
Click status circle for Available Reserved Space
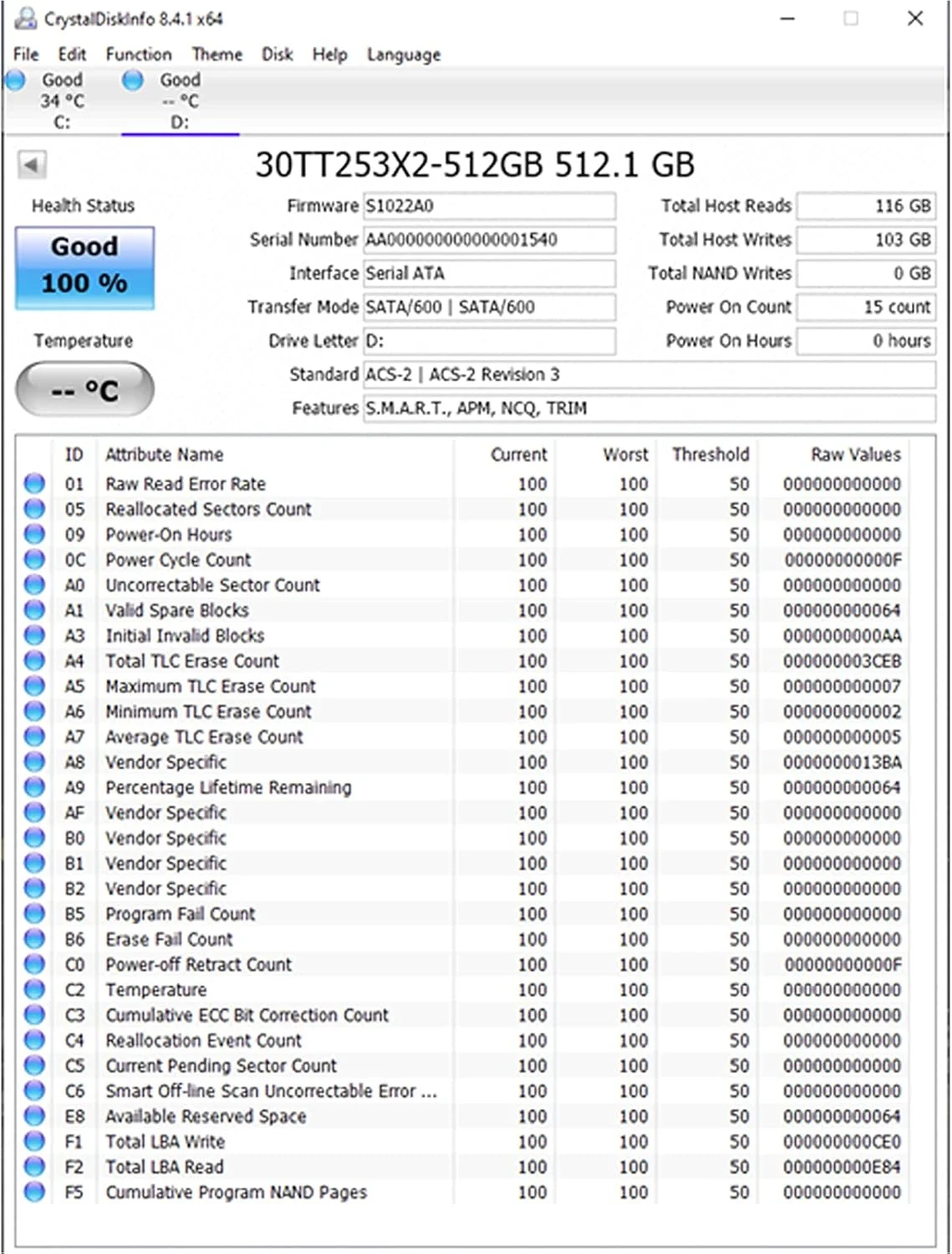(34, 1116)
